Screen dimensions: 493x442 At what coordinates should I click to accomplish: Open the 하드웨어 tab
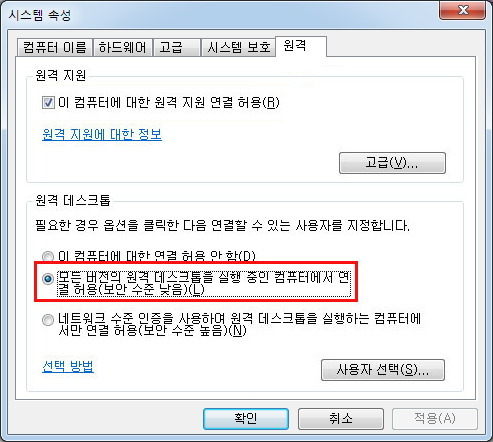[x=123, y=47]
